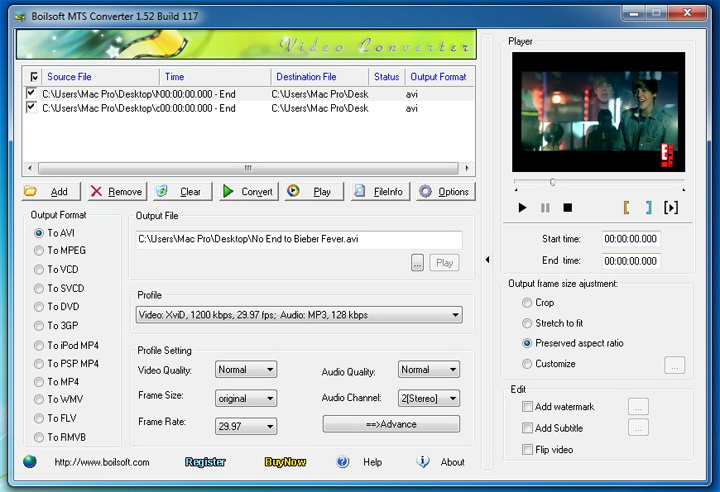Viewport: 720px width, 492px height.
Task: Stop playback with the square stop button
Action: coord(567,208)
